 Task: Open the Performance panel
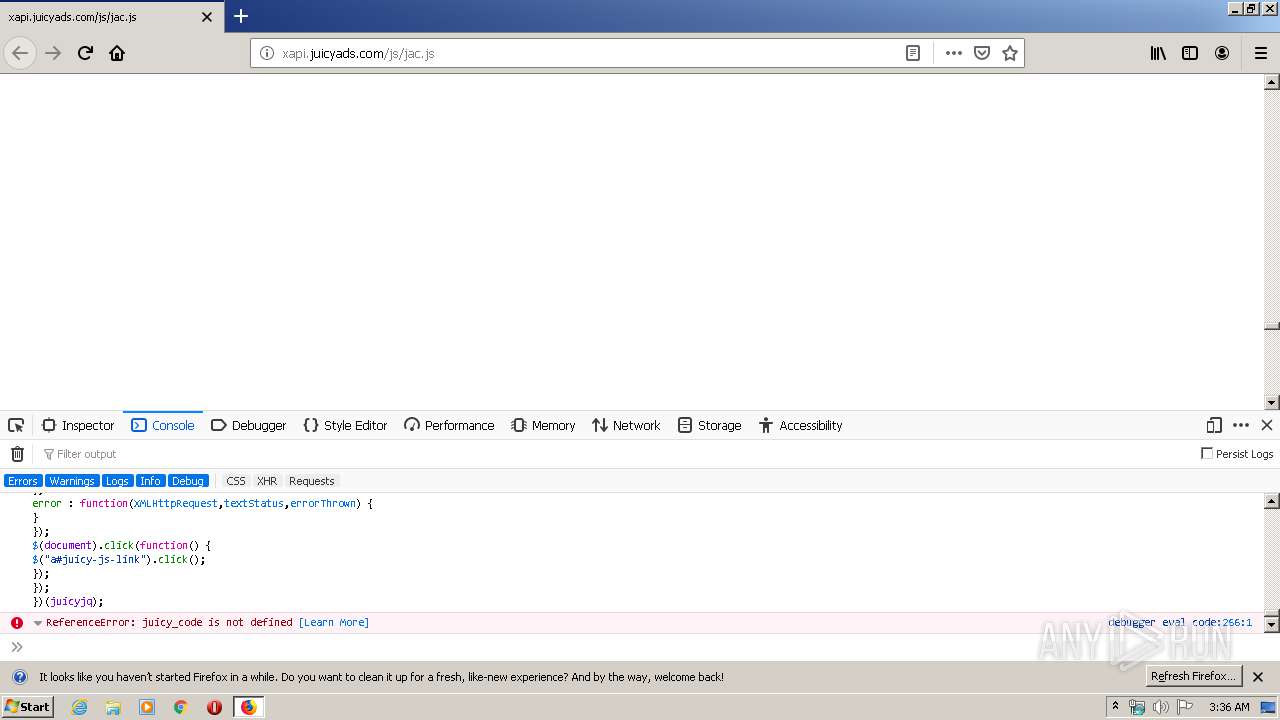coord(449,425)
